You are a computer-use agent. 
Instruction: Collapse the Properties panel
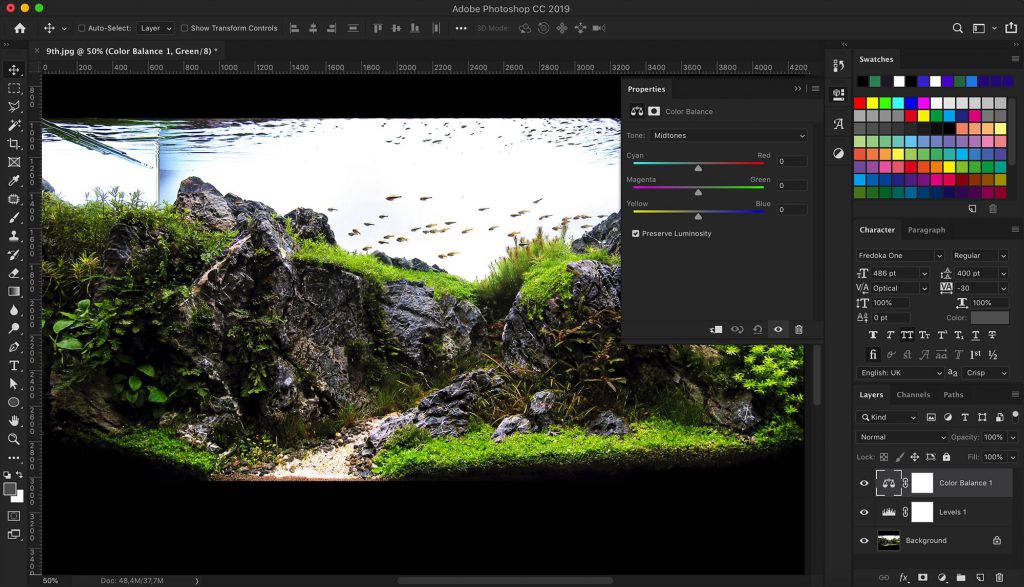tap(796, 88)
